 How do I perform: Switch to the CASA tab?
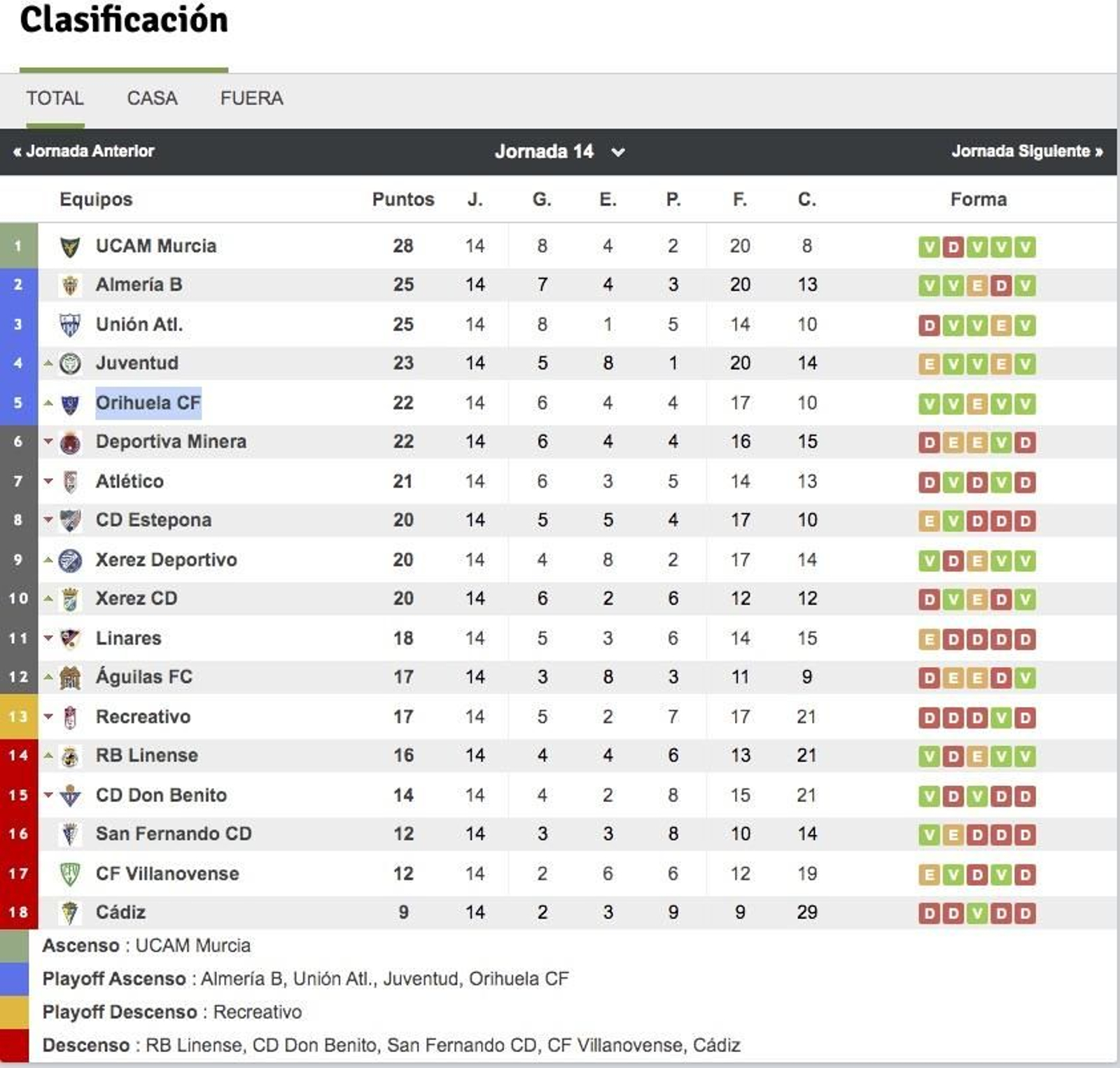[x=150, y=98]
